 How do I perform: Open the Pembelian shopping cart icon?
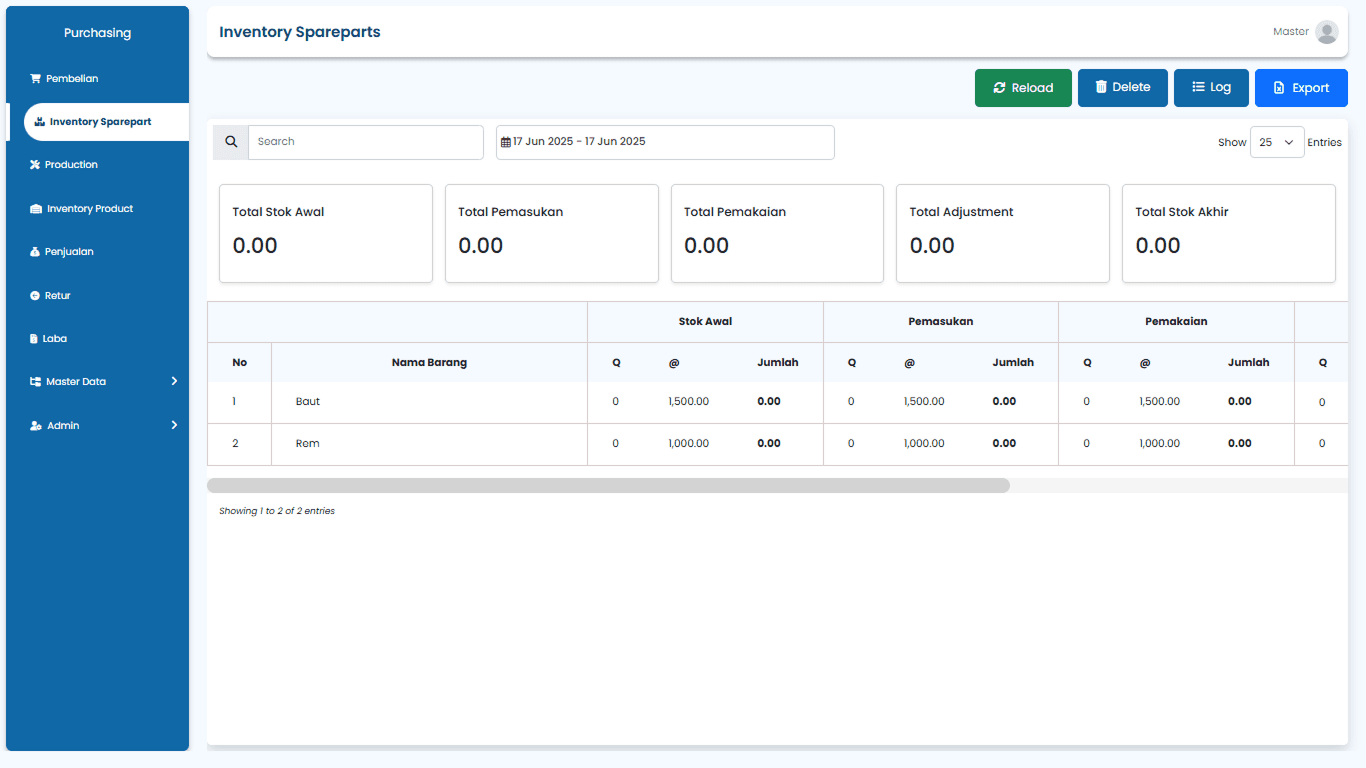37,78
